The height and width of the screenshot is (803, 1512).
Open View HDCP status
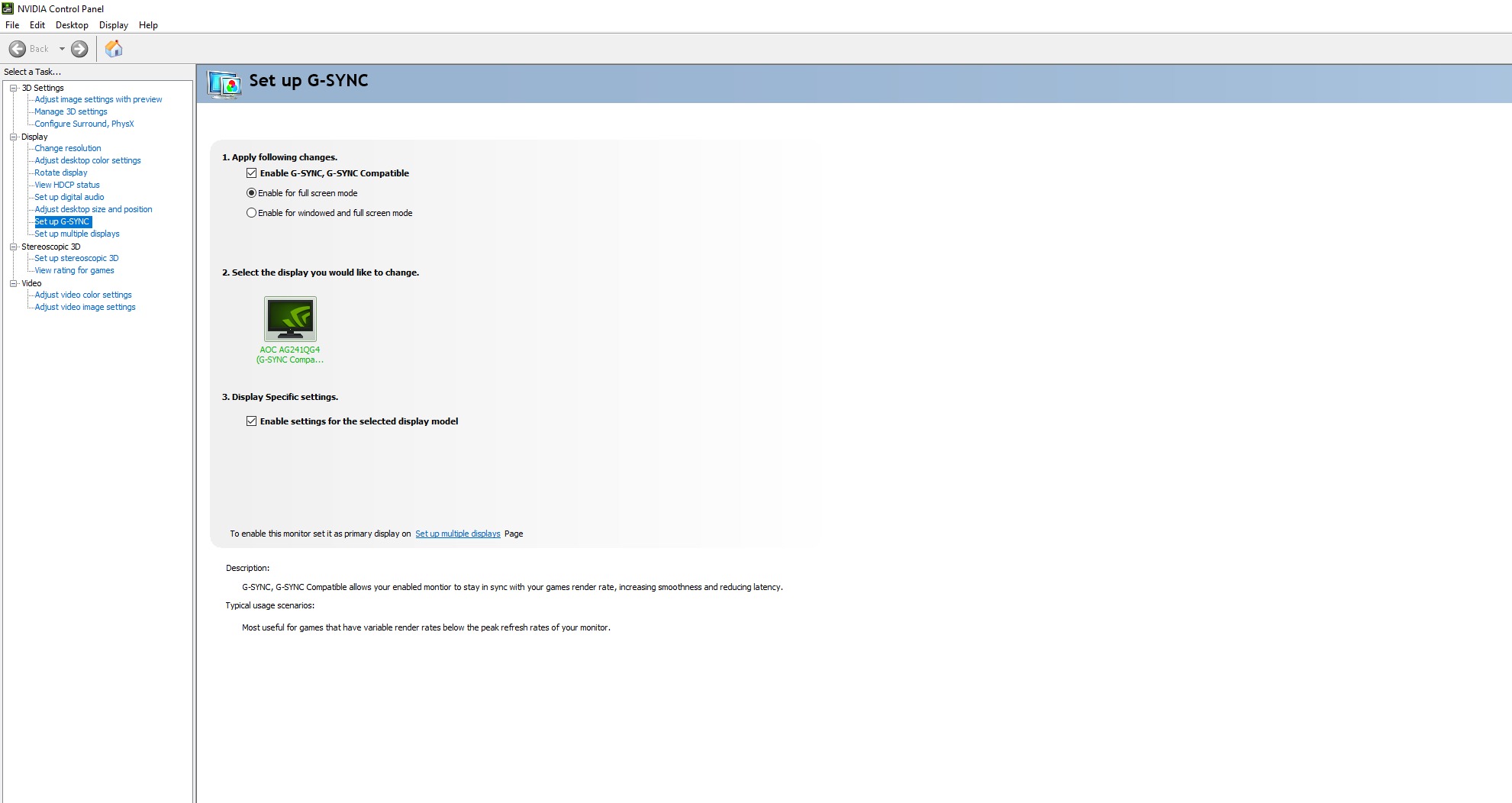(67, 185)
